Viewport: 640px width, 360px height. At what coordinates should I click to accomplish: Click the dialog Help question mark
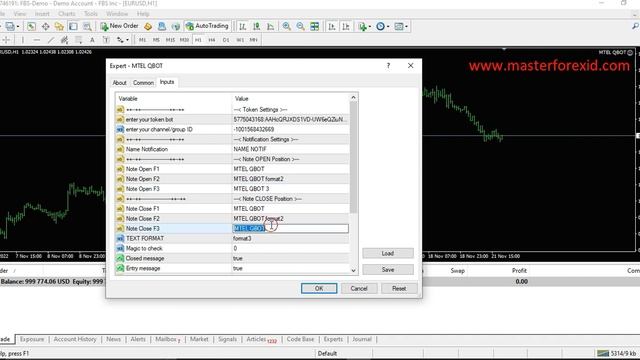(x=389, y=66)
